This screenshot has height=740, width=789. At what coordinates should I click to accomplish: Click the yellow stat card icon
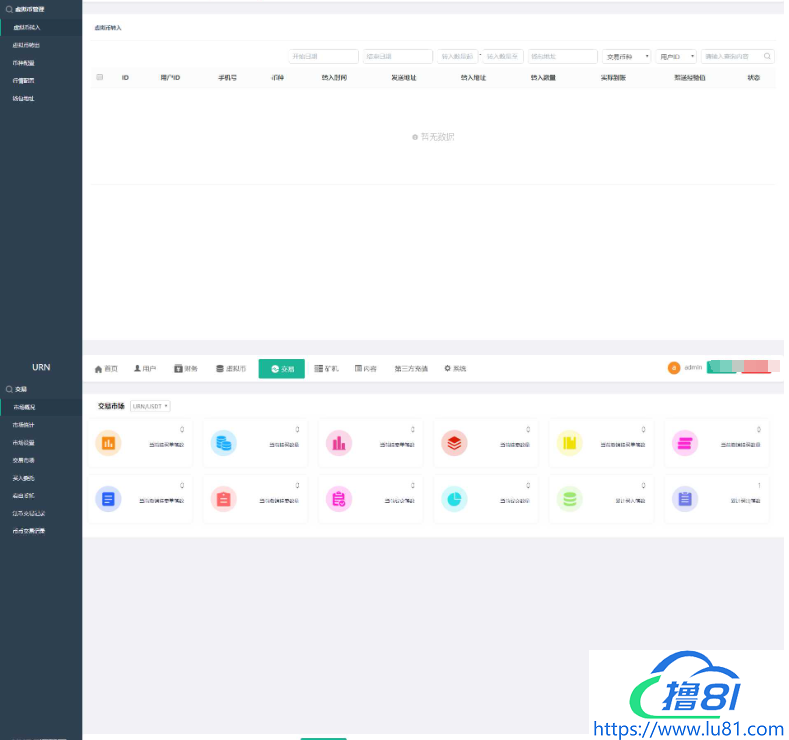(x=569, y=442)
